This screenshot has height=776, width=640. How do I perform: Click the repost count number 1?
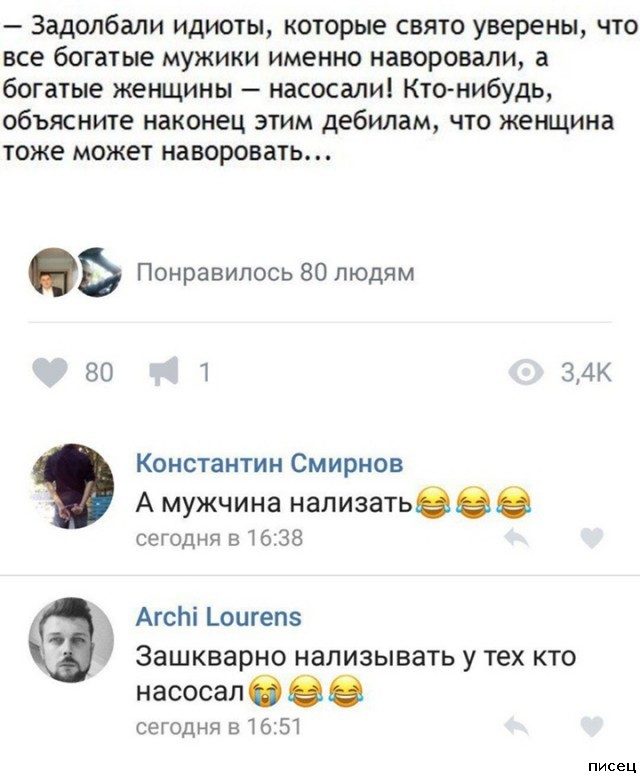204,373
